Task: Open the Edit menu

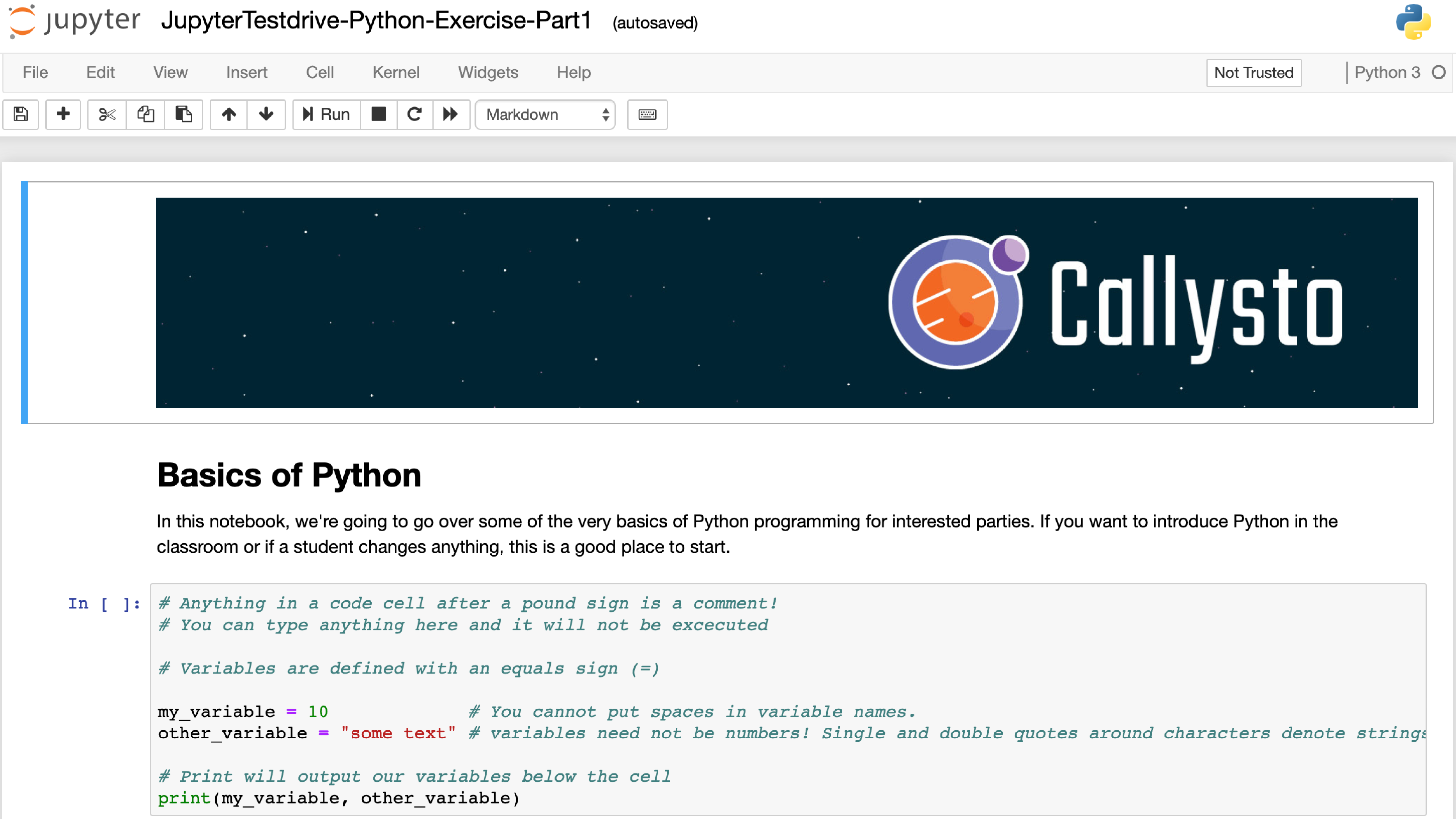Action: point(100,73)
